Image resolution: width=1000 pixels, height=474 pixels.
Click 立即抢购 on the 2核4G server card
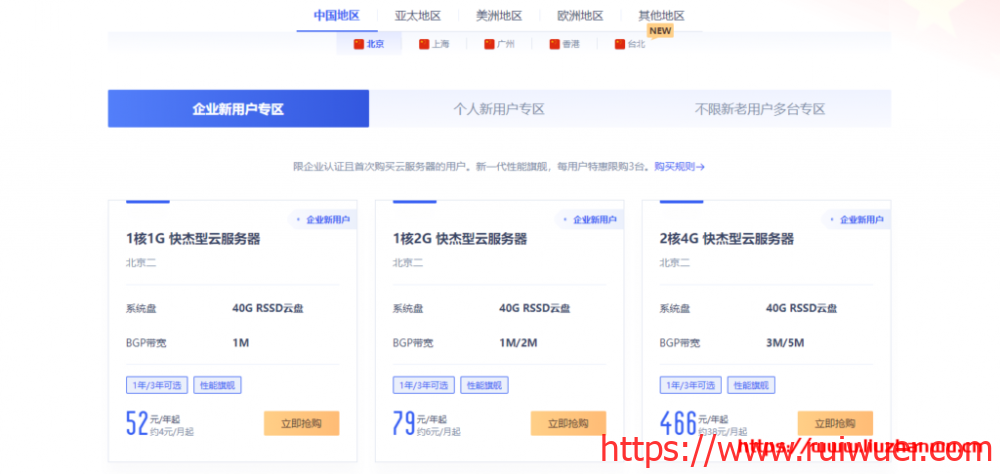835,423
